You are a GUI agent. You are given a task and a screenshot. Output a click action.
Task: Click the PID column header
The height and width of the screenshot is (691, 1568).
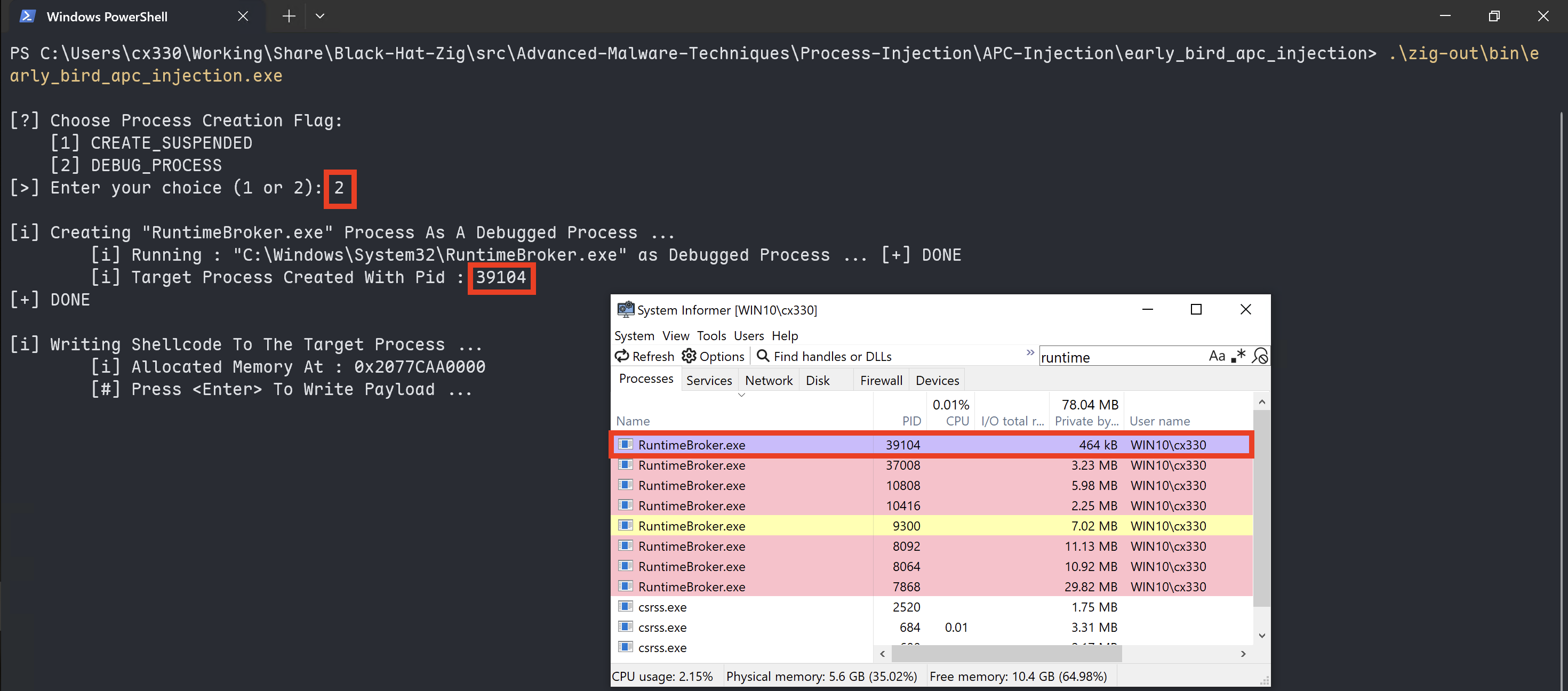click(x=911, y=421)
